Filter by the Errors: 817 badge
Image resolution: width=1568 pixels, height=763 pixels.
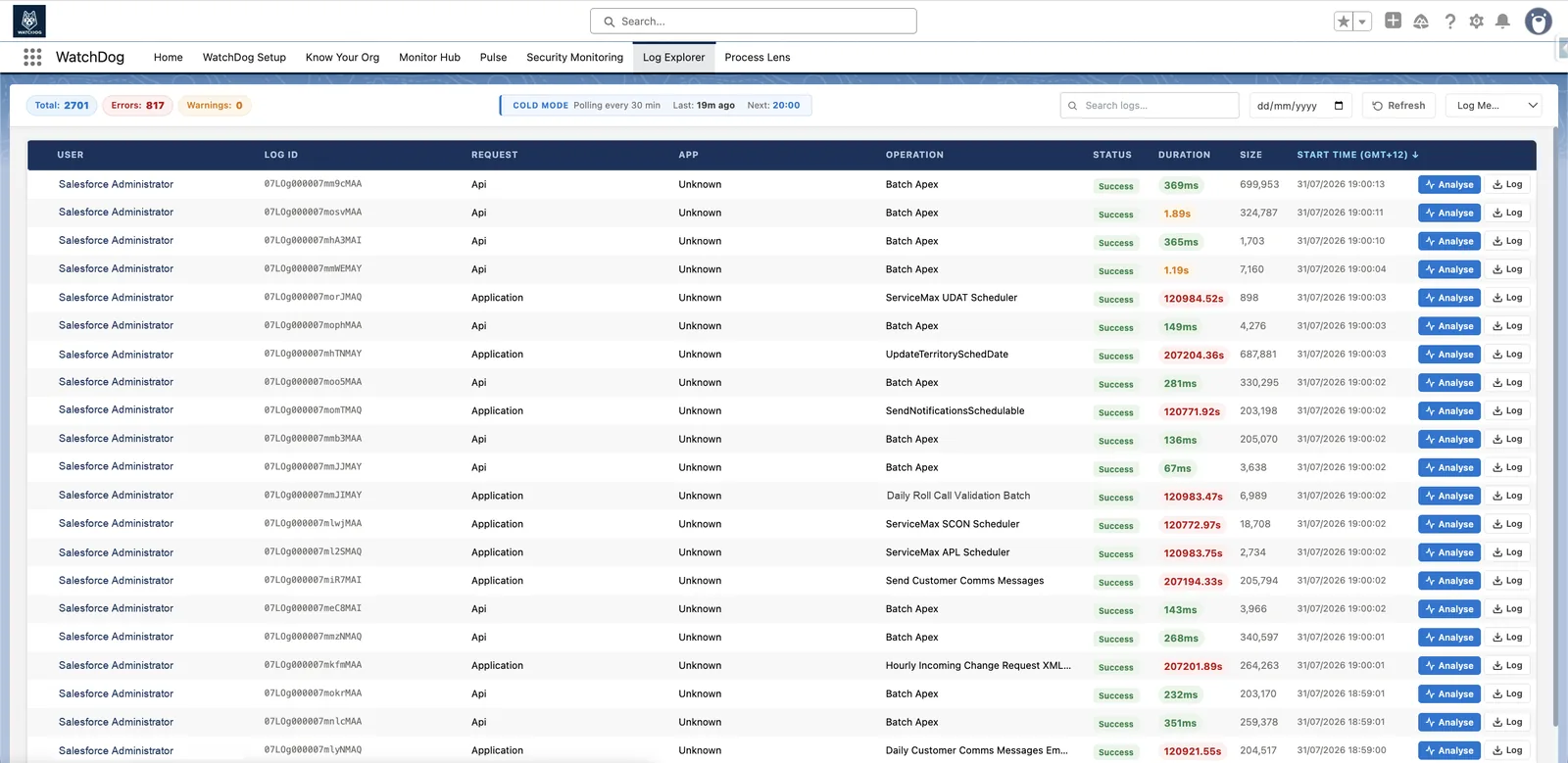click(x=137, y=105)
